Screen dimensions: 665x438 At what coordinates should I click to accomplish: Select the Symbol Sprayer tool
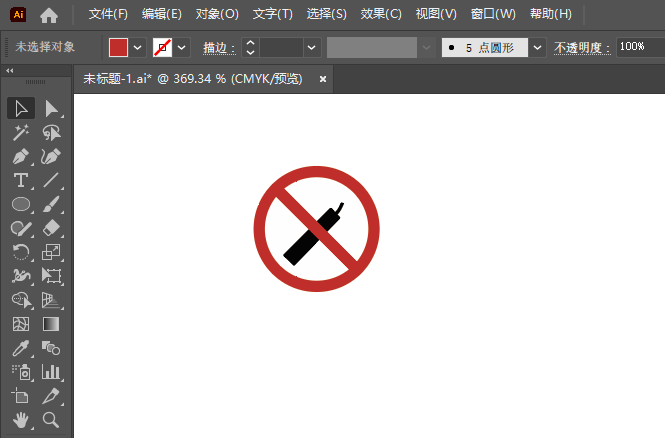(21, 372)
